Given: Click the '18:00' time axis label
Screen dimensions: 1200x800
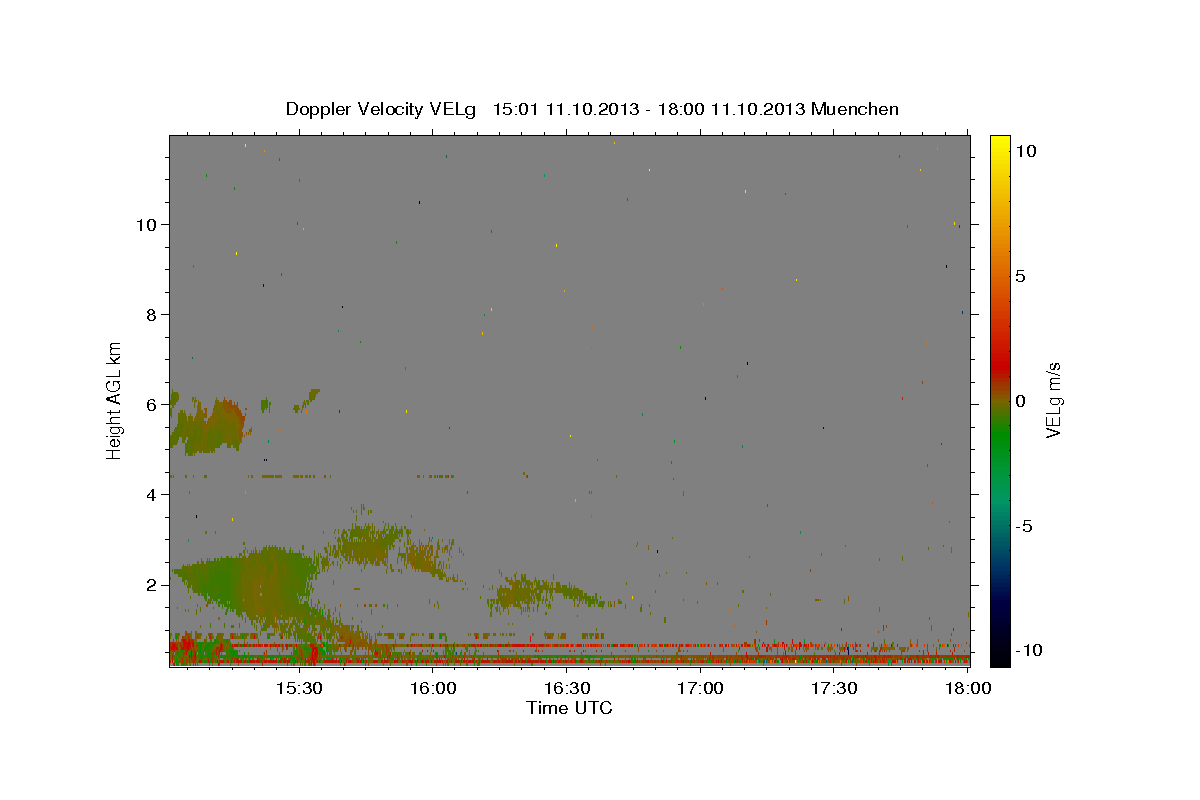Looking at the screenshot, I should point(968,689).
